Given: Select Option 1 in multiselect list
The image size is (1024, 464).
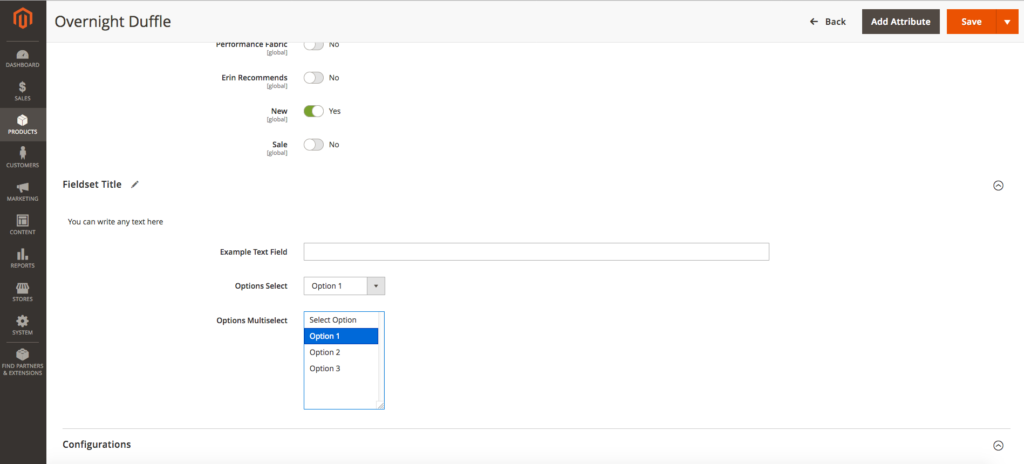Looking at the screenshot, I should click(341, 336).
